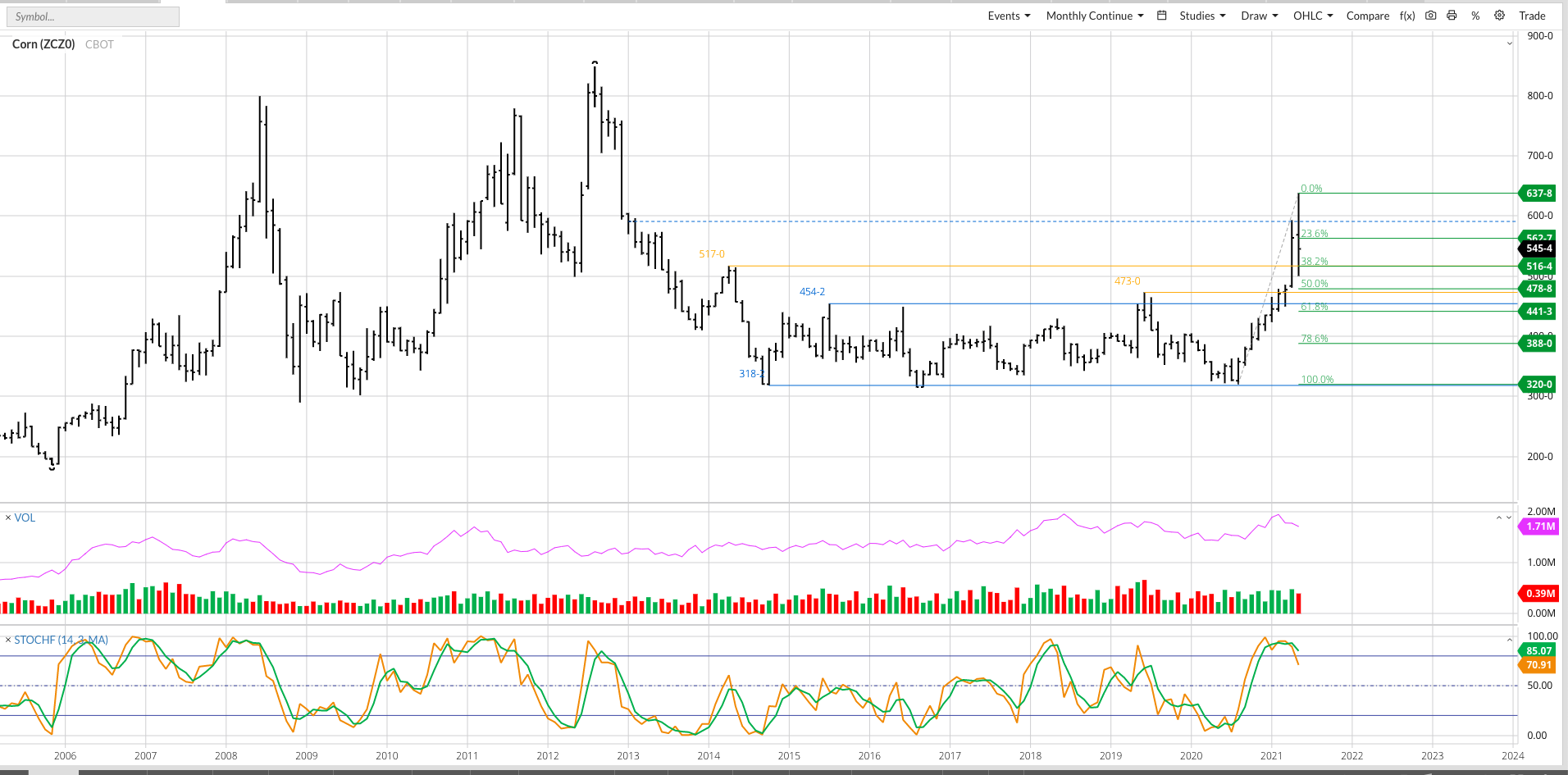Open the Monthly Continue period dropdown
This screenshot has width=1568, height=775.
click(1094, 16)
